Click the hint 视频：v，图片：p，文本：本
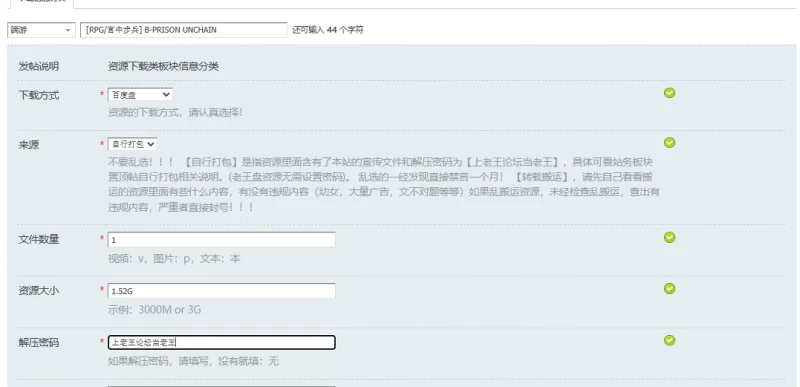Image resolution: width=800 pixels, height=387 pixels. point(174,259)
